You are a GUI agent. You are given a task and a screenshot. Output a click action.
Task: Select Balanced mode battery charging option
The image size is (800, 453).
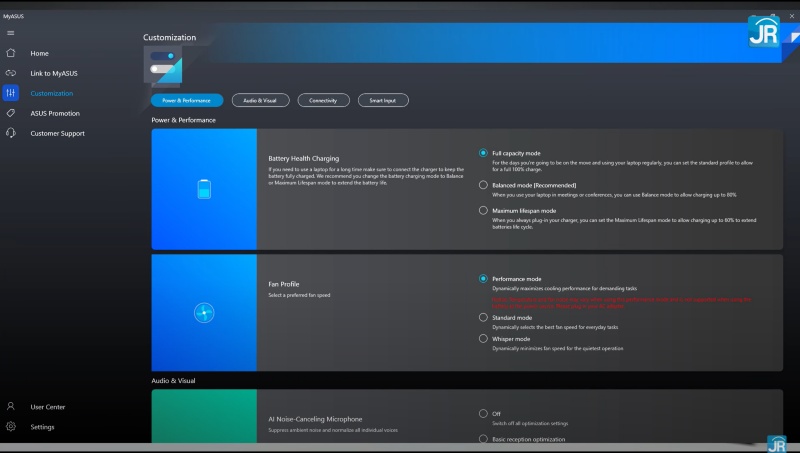click(484, 185)
